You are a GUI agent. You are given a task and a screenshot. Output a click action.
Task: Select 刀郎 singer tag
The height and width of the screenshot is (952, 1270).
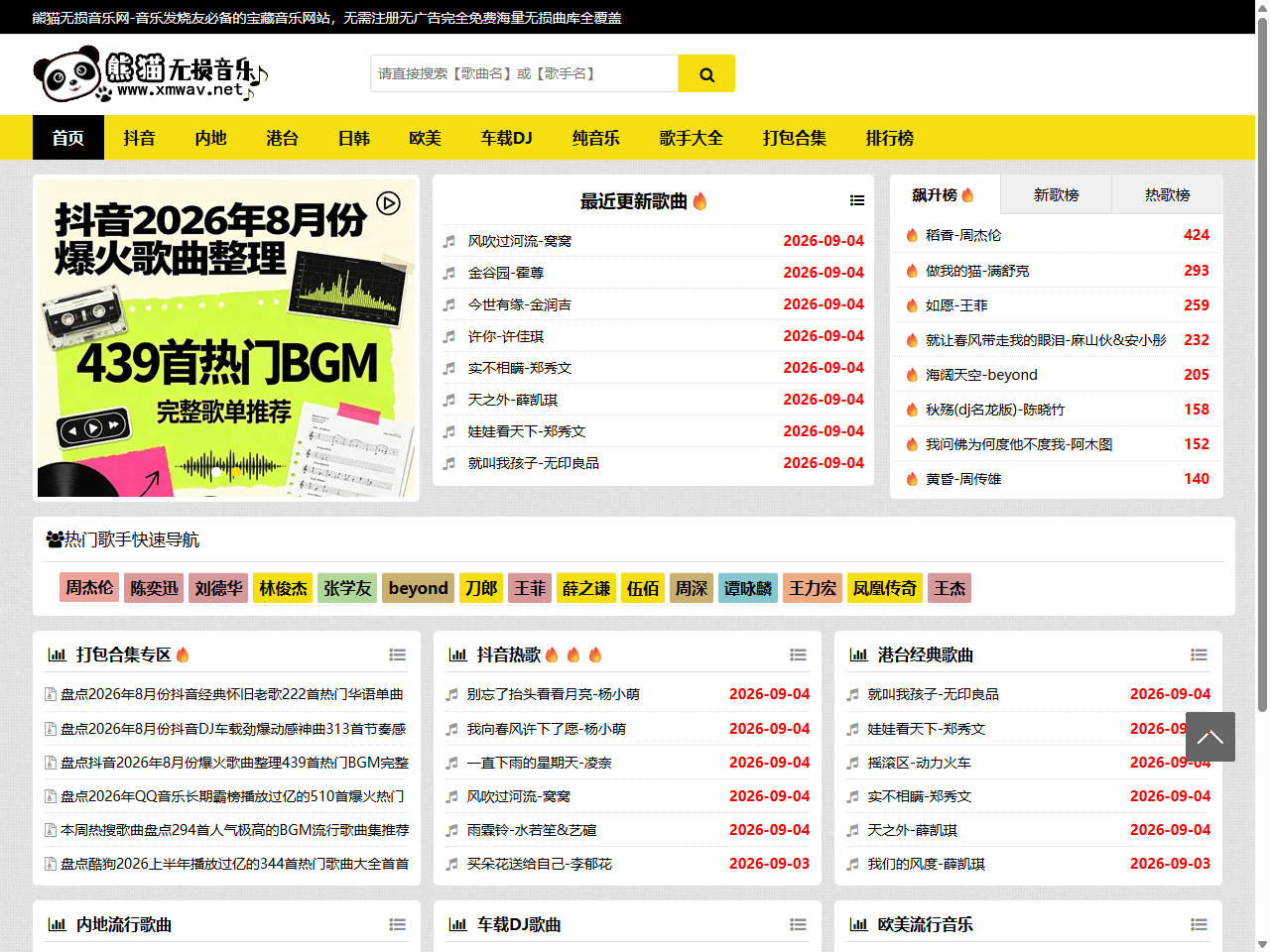(481, 588)
